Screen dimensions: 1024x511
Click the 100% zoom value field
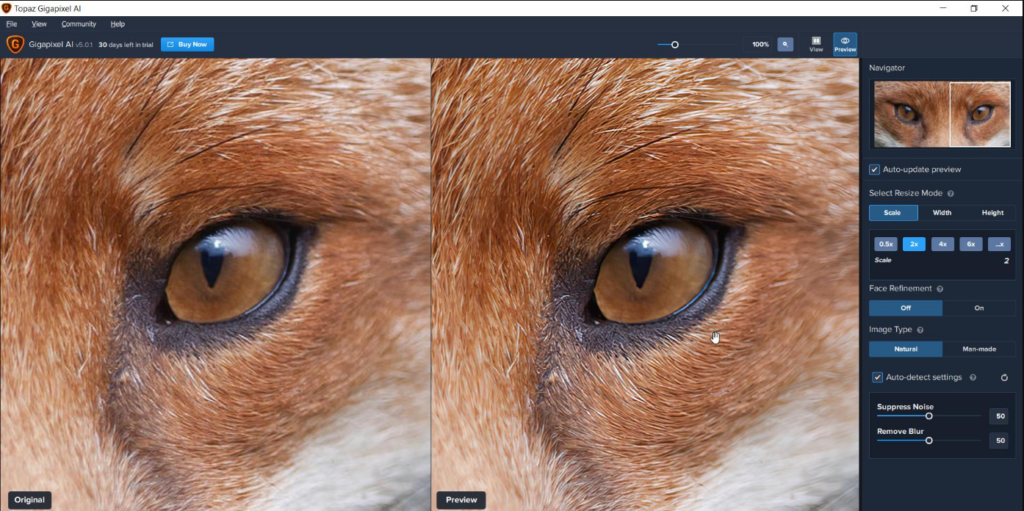click(x=760, y=44)
